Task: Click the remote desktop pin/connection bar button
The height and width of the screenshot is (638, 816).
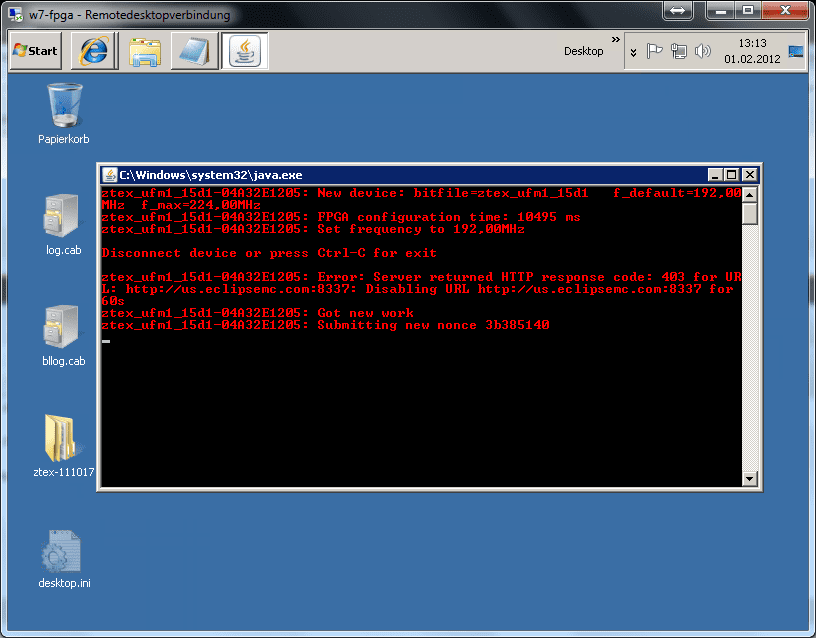Action: [x=678, y=10]
